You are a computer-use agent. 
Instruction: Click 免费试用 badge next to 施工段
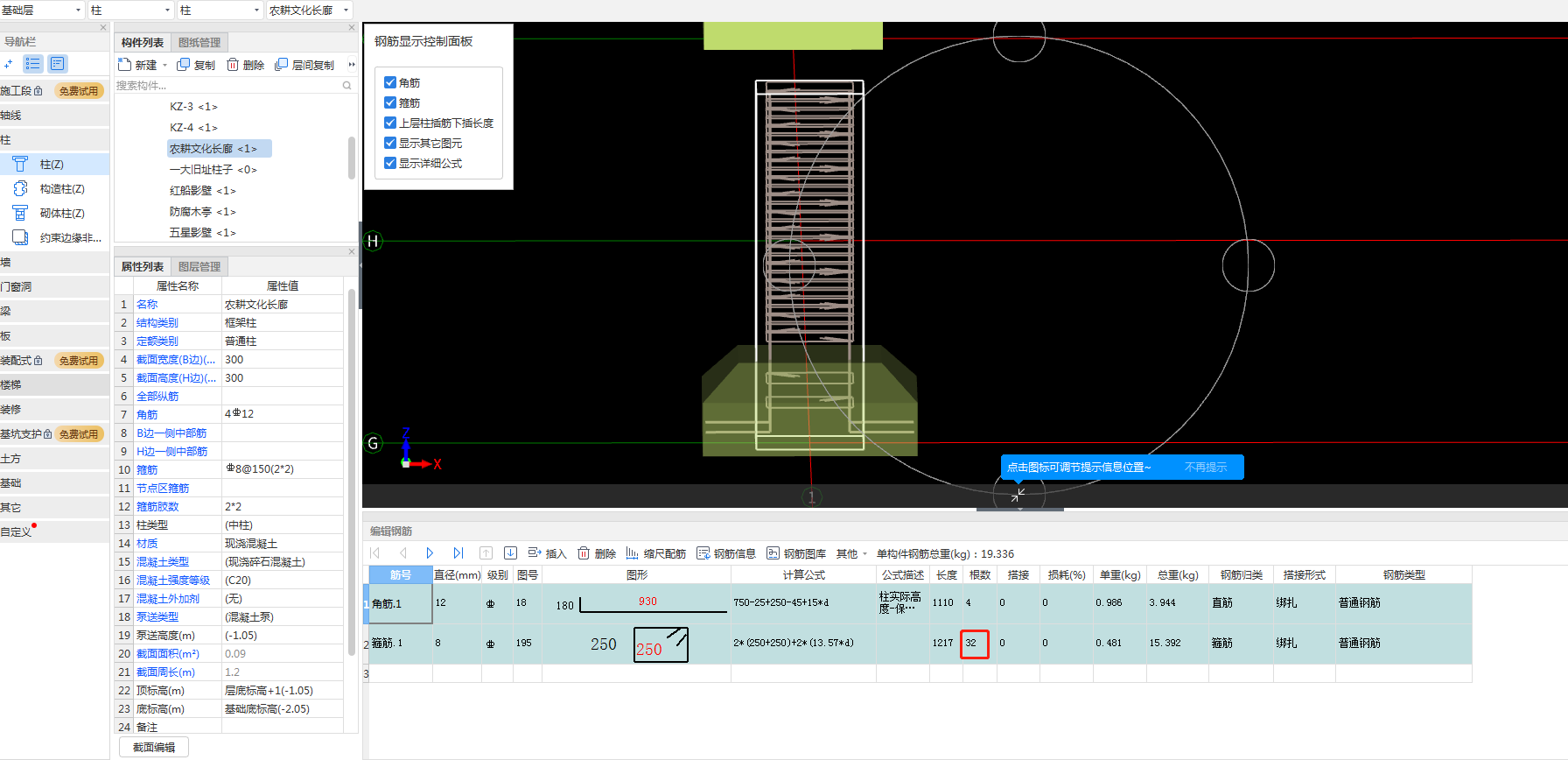click(x=79, y=91)
